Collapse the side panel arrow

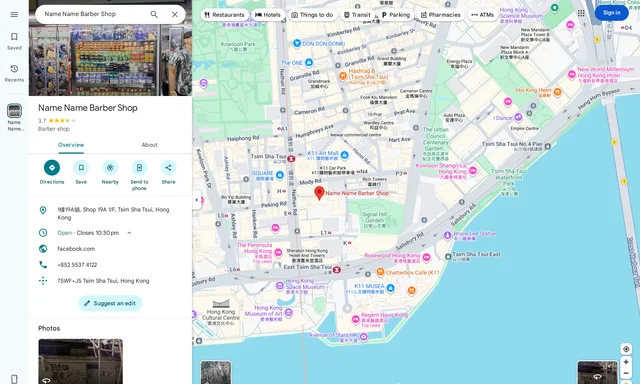197,200
